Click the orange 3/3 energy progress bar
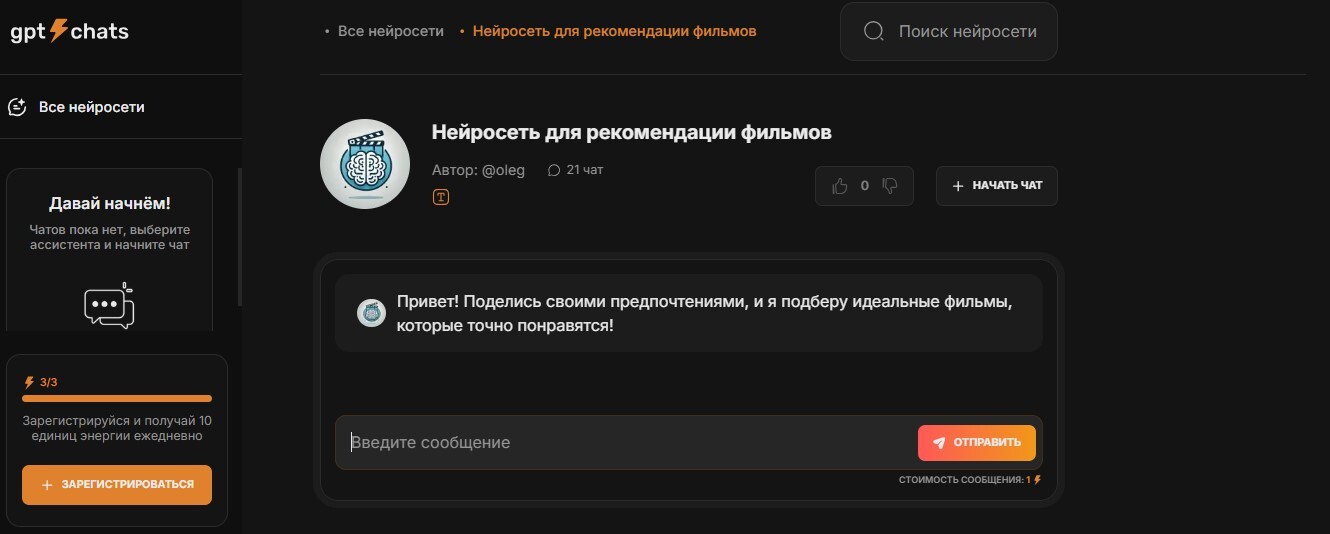 click(117, 398)
